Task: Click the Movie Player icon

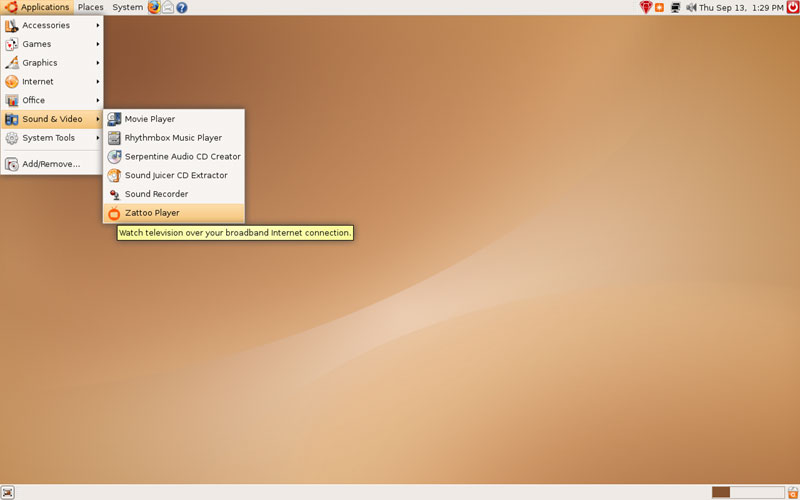Action: [x=114, y=119]
